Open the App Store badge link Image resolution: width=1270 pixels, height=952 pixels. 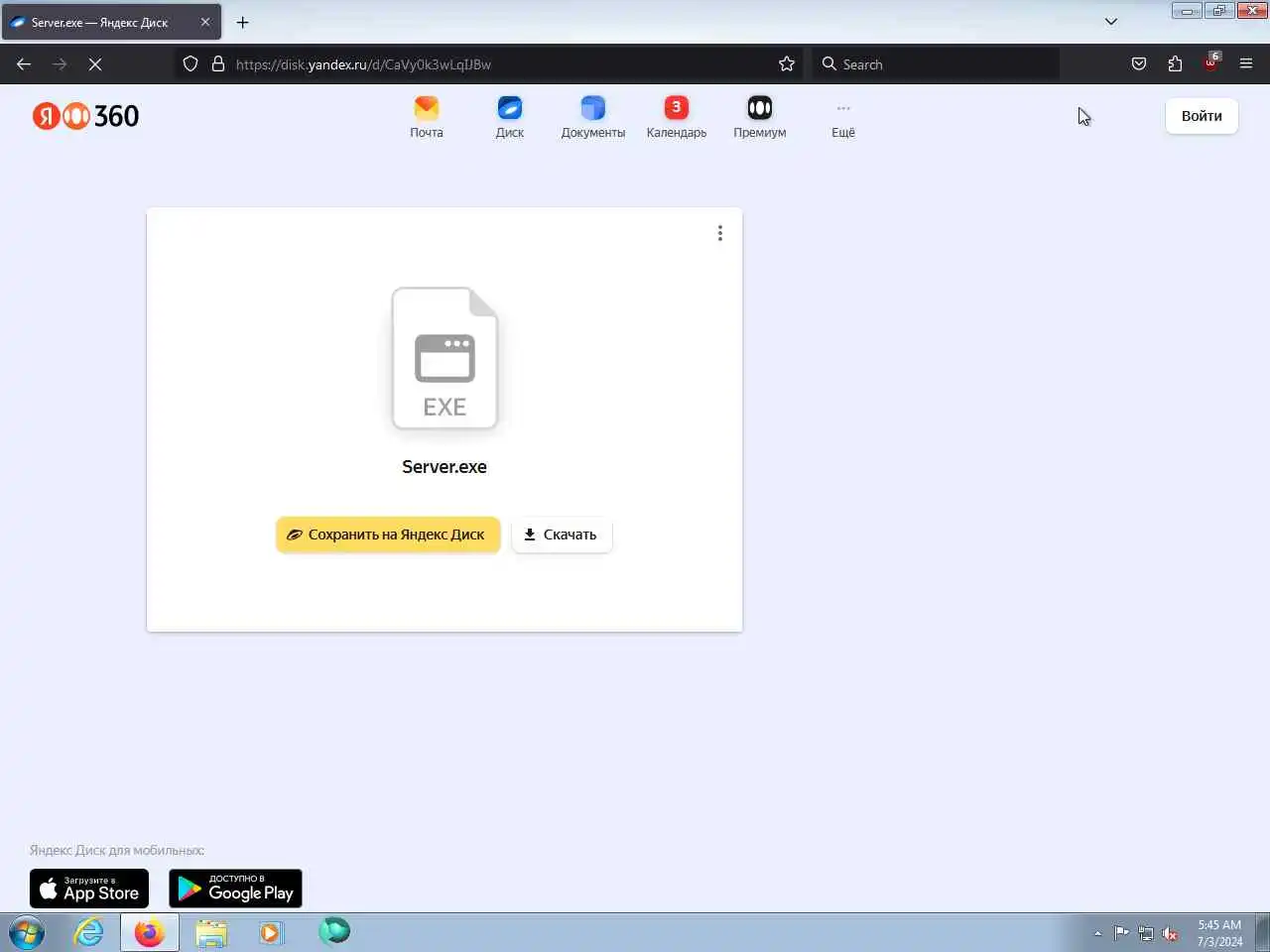pyautogui.click(x=89, y=889)
